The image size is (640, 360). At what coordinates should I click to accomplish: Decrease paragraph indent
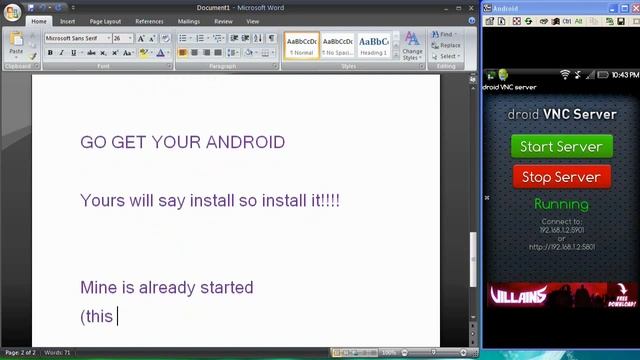[x=234, y=38]
